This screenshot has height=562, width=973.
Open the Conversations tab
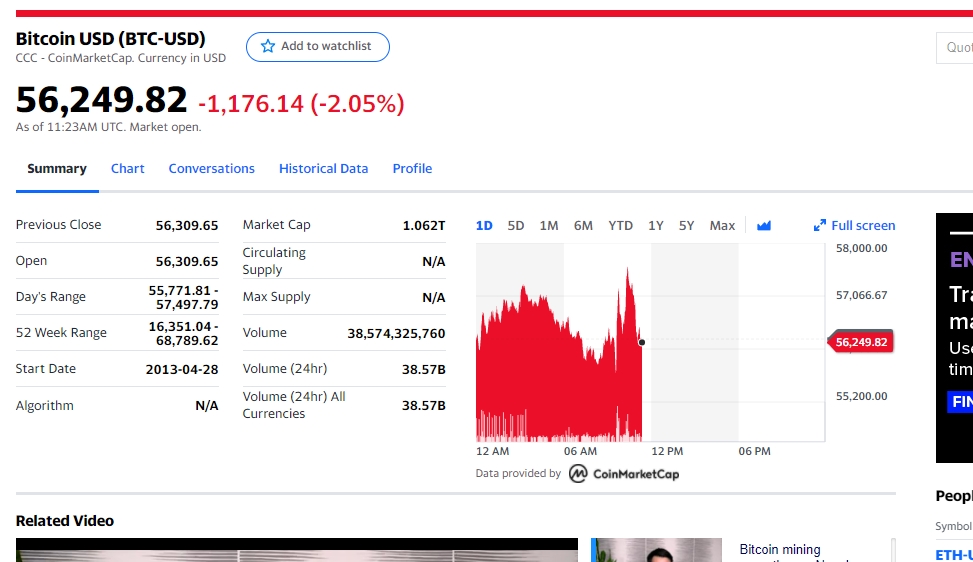pyautogui.click(x=212, y=169)
